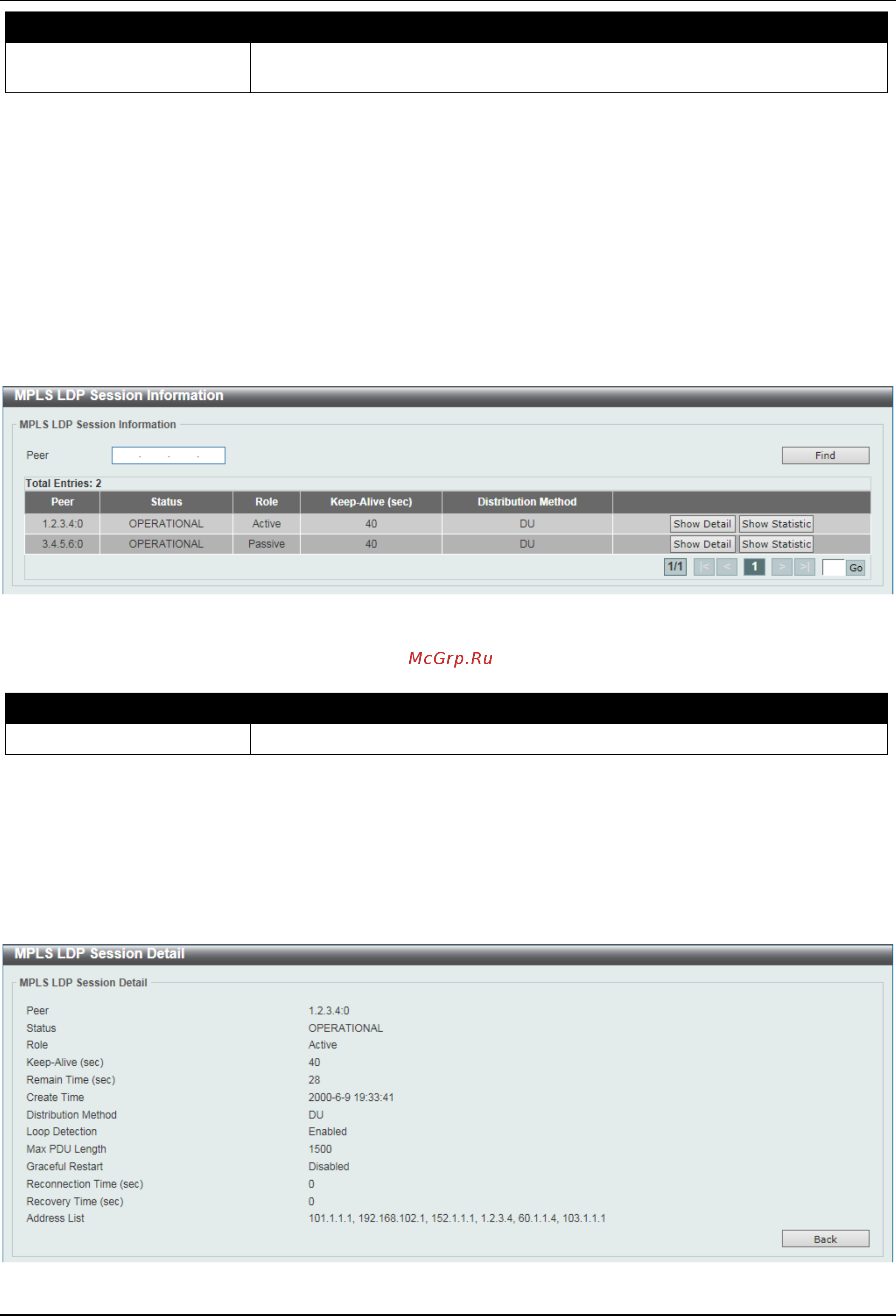Show Detail for peer 3.4.5.6:0

click(x=702, y=544)
